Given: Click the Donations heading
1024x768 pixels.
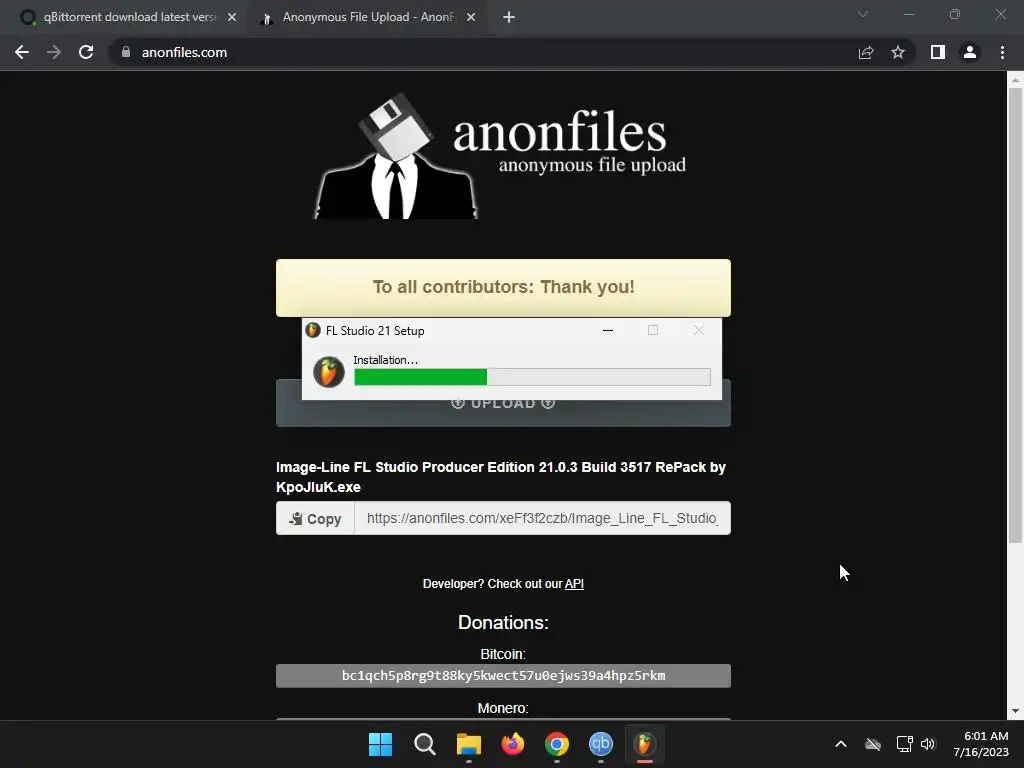Looking at the screenshot, I should click(x=504, y=622).
